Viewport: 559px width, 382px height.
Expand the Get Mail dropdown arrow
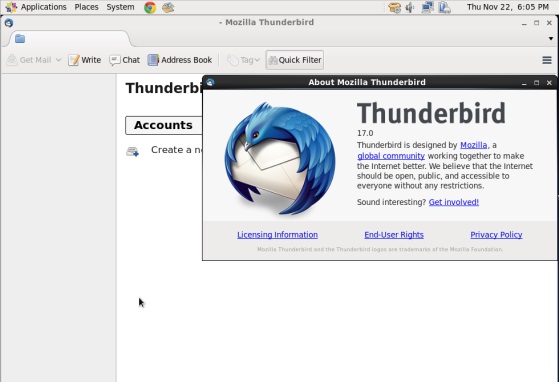click(x=58, y=60)
